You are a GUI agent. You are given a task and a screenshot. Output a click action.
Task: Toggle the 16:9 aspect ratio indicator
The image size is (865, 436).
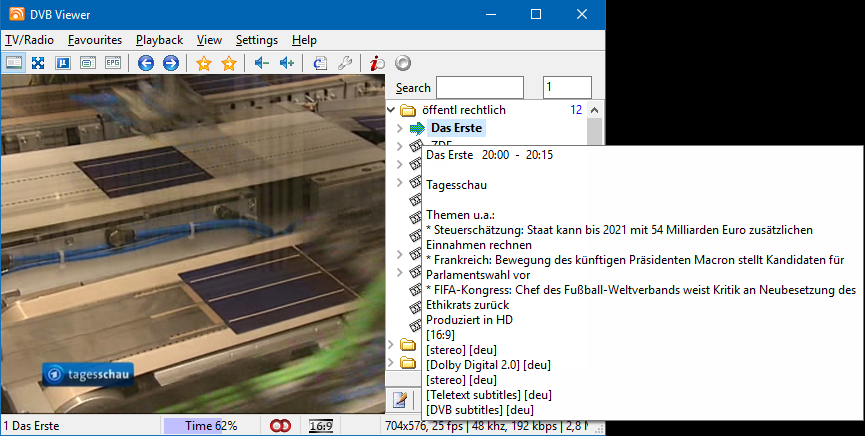click(321, 426)
